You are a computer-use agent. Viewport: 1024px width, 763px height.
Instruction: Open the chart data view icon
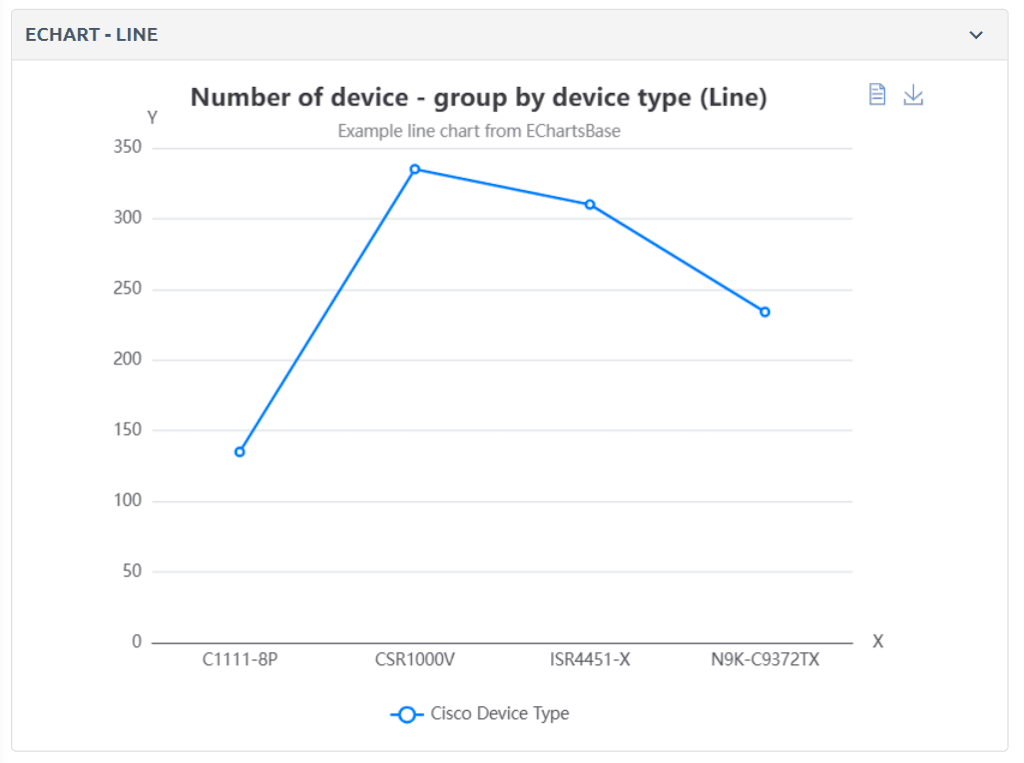click(x=877, y=95)
